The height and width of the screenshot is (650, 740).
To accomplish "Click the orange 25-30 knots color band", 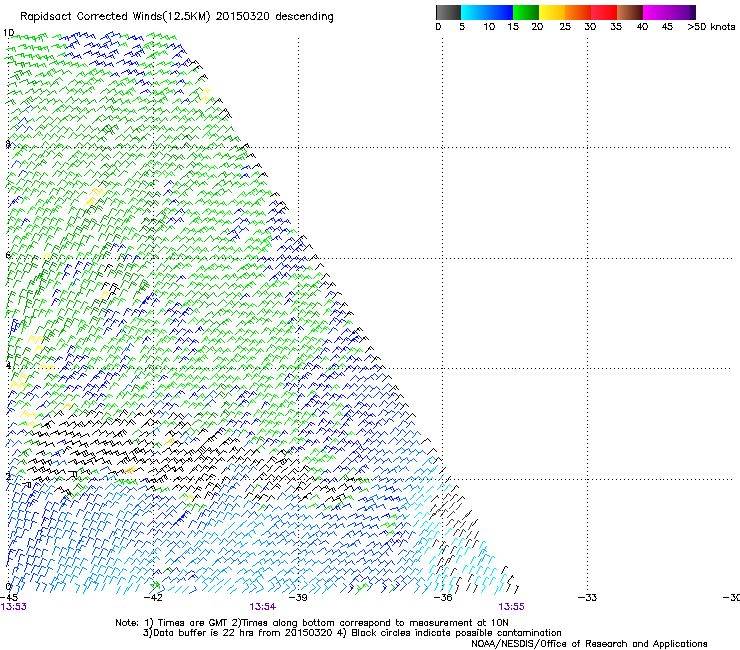I will tap(578, 12).
